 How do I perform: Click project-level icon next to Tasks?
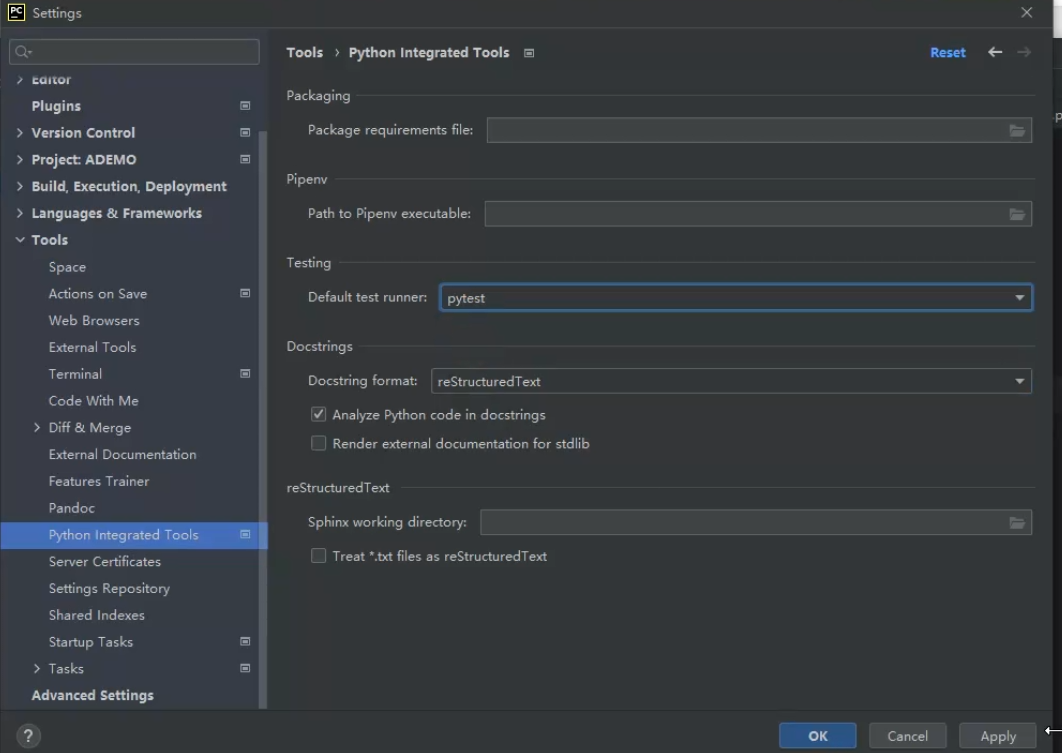(x=245, y=668)
